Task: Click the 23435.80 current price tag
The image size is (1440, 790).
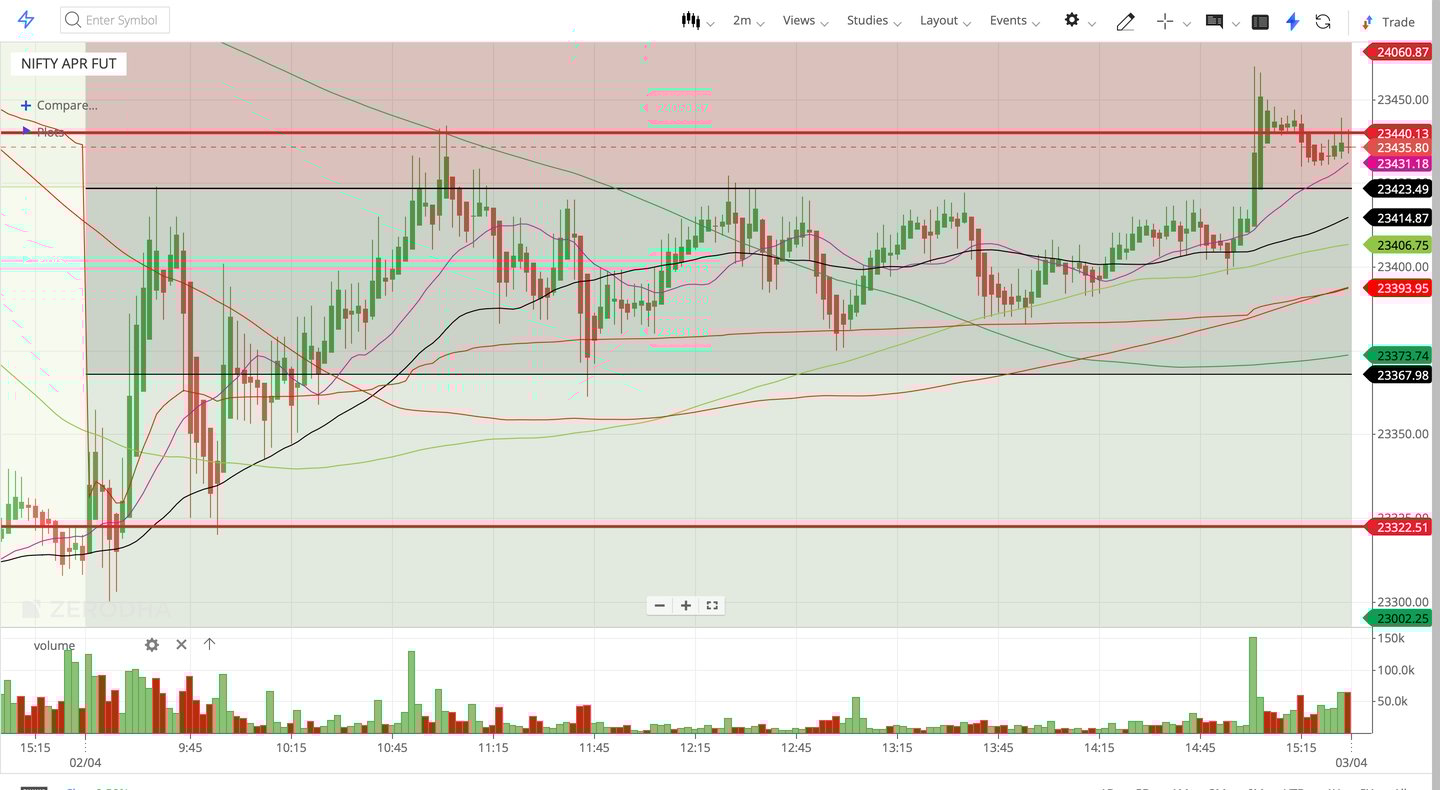Action: point(1398,147)
